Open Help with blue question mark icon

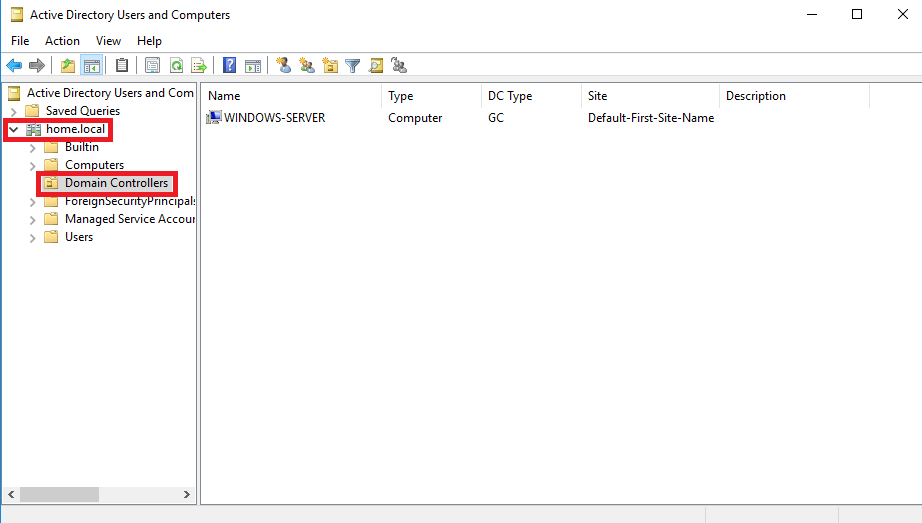229,65
